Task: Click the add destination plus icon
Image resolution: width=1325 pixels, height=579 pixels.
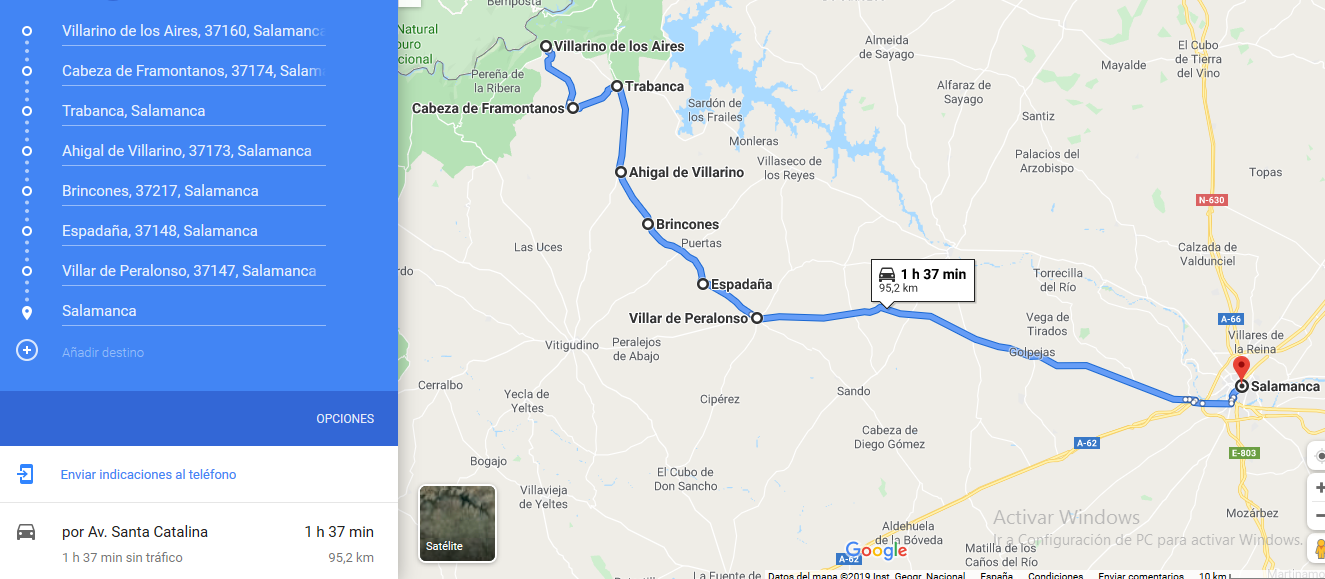Action: click(x=27, y=350)
